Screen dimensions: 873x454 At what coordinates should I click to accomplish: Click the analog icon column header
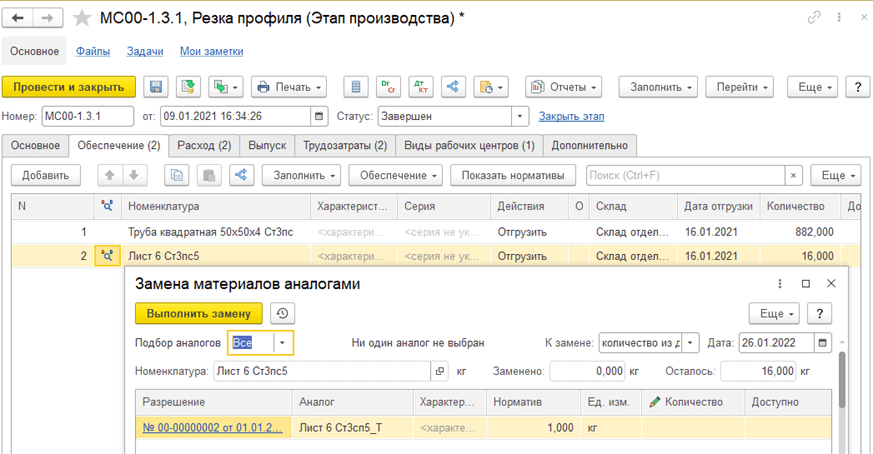[107, 206]
